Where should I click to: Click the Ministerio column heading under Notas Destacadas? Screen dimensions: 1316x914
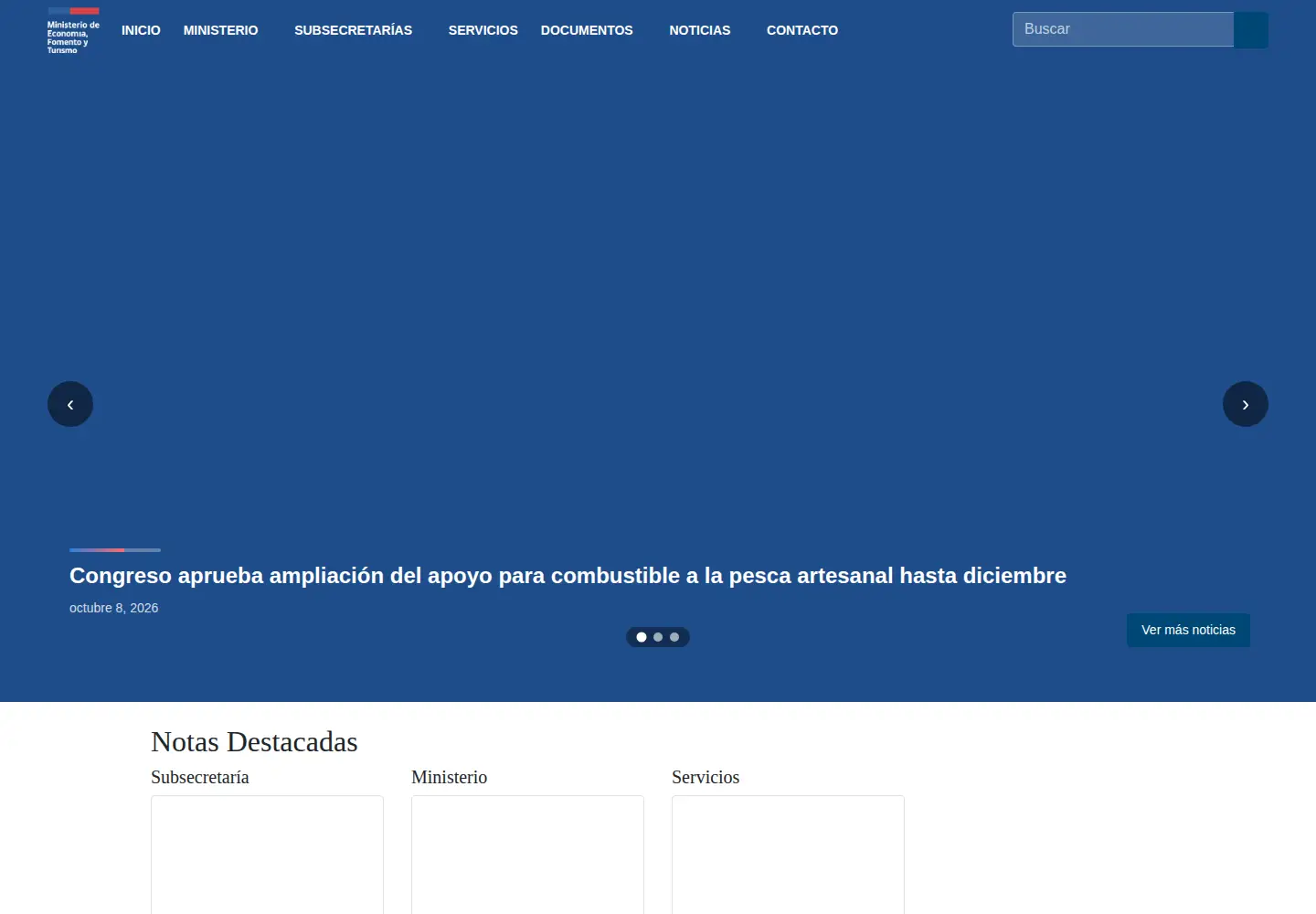click(450, 777)
